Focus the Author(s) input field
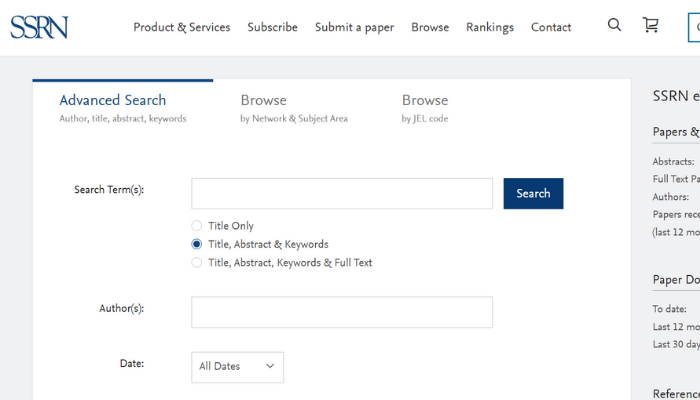 tap(342, 312)
